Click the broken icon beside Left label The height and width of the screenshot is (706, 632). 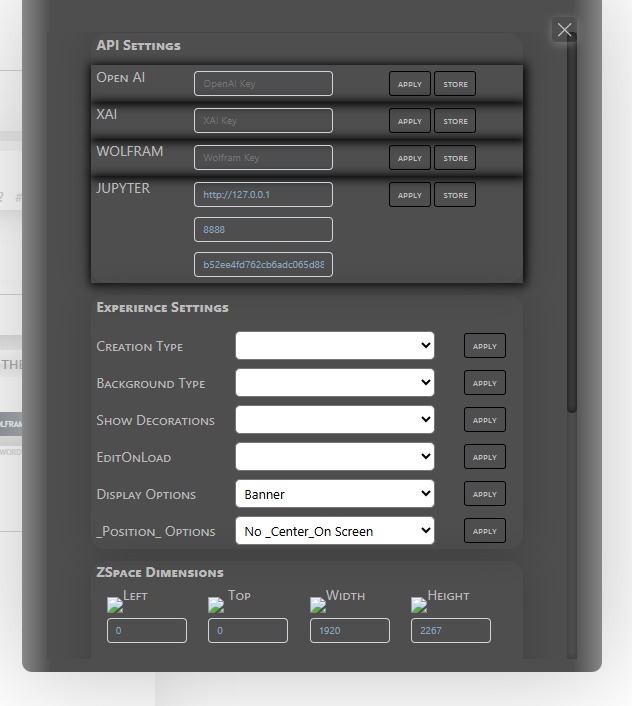(x=115, y=604)
